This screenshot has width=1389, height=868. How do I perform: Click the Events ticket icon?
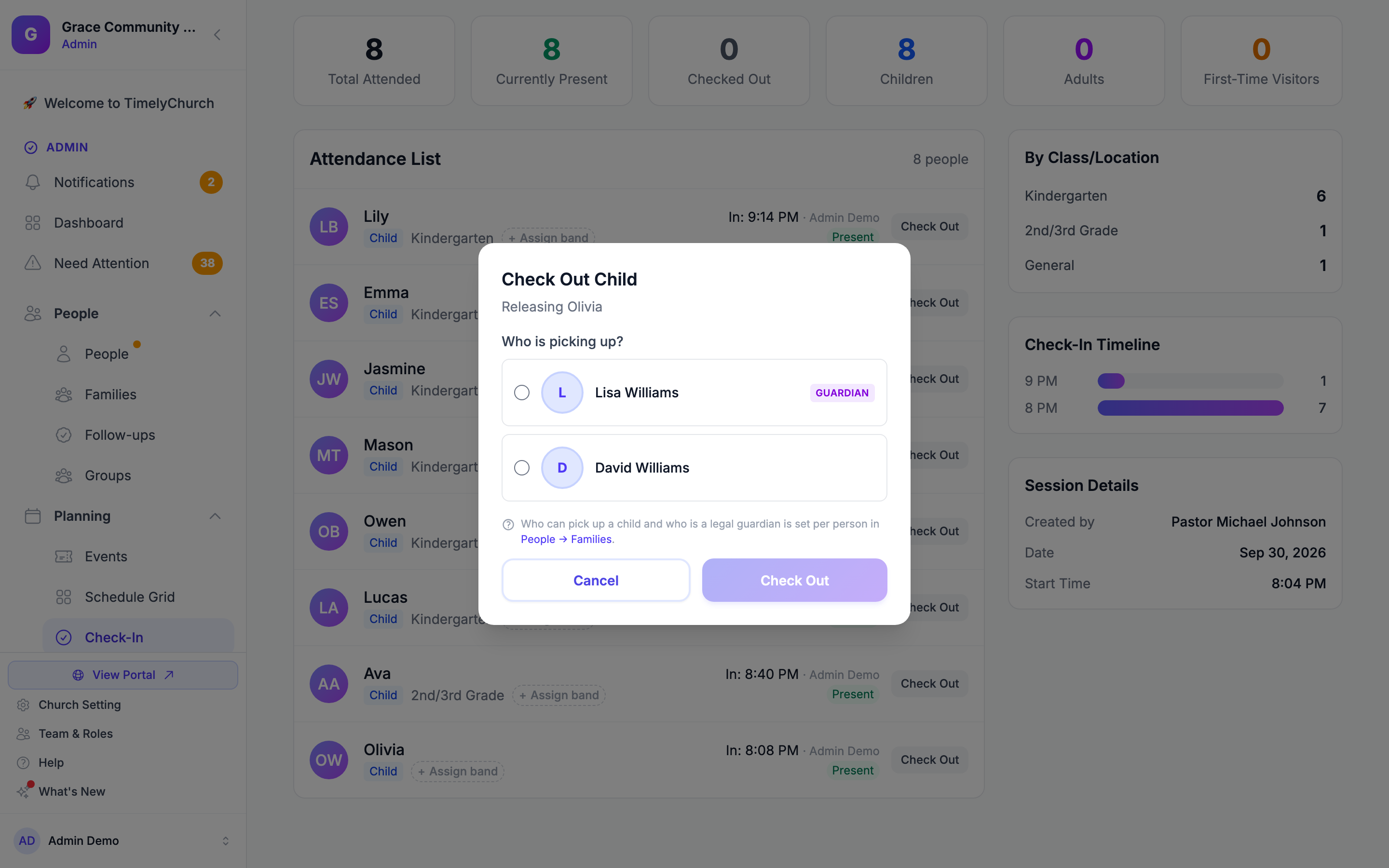pos(64,556)
